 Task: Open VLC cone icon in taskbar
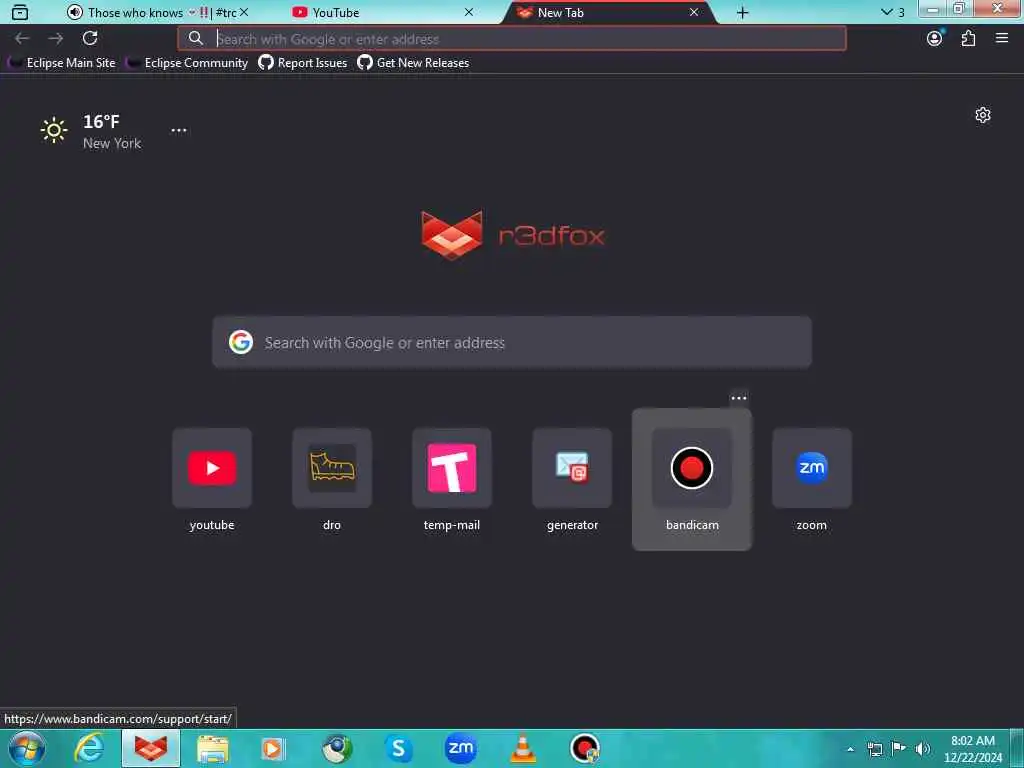click(522, 748)
